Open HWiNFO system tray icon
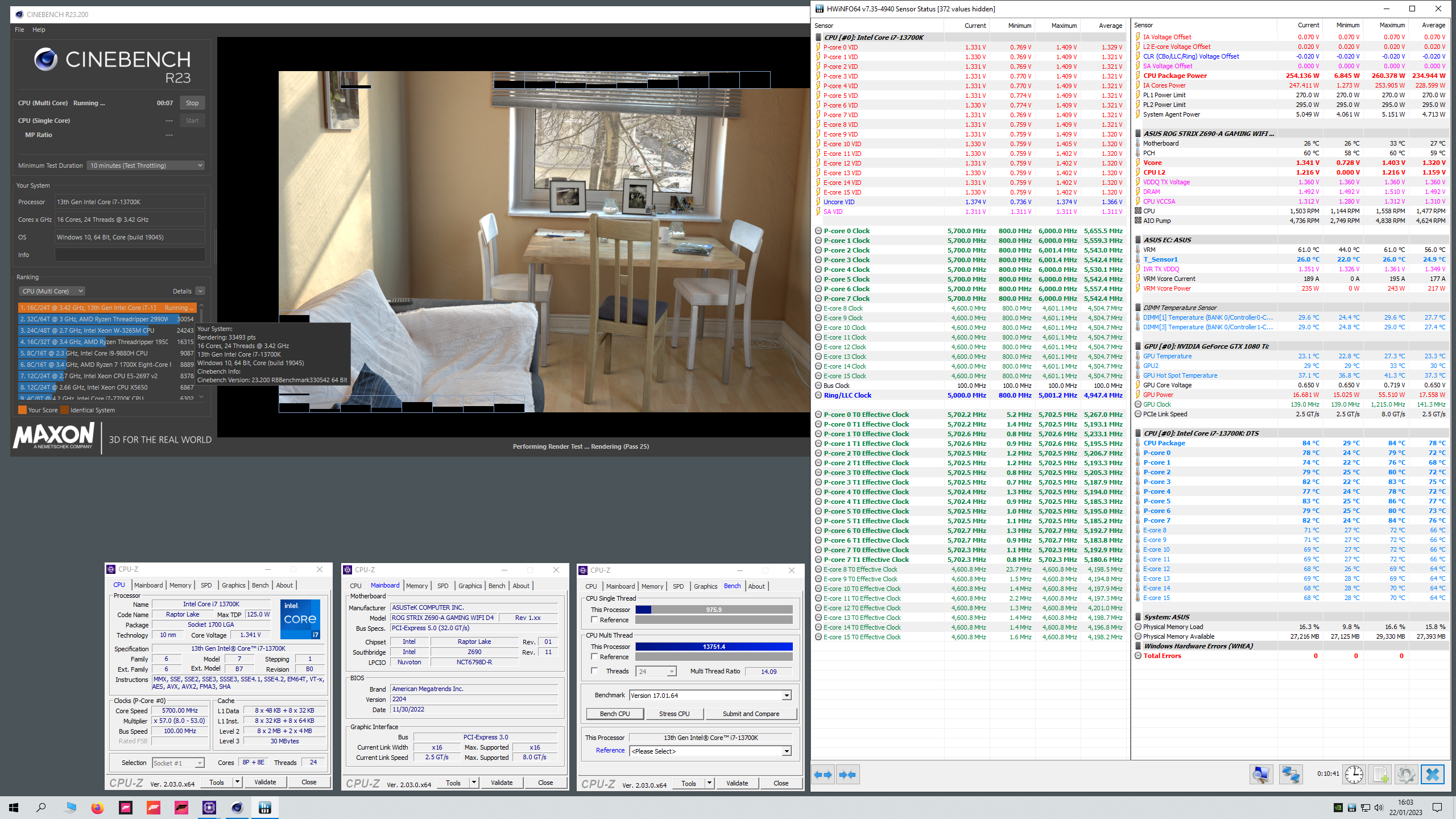This screenshot has height=819, width=1456. 1352,808
